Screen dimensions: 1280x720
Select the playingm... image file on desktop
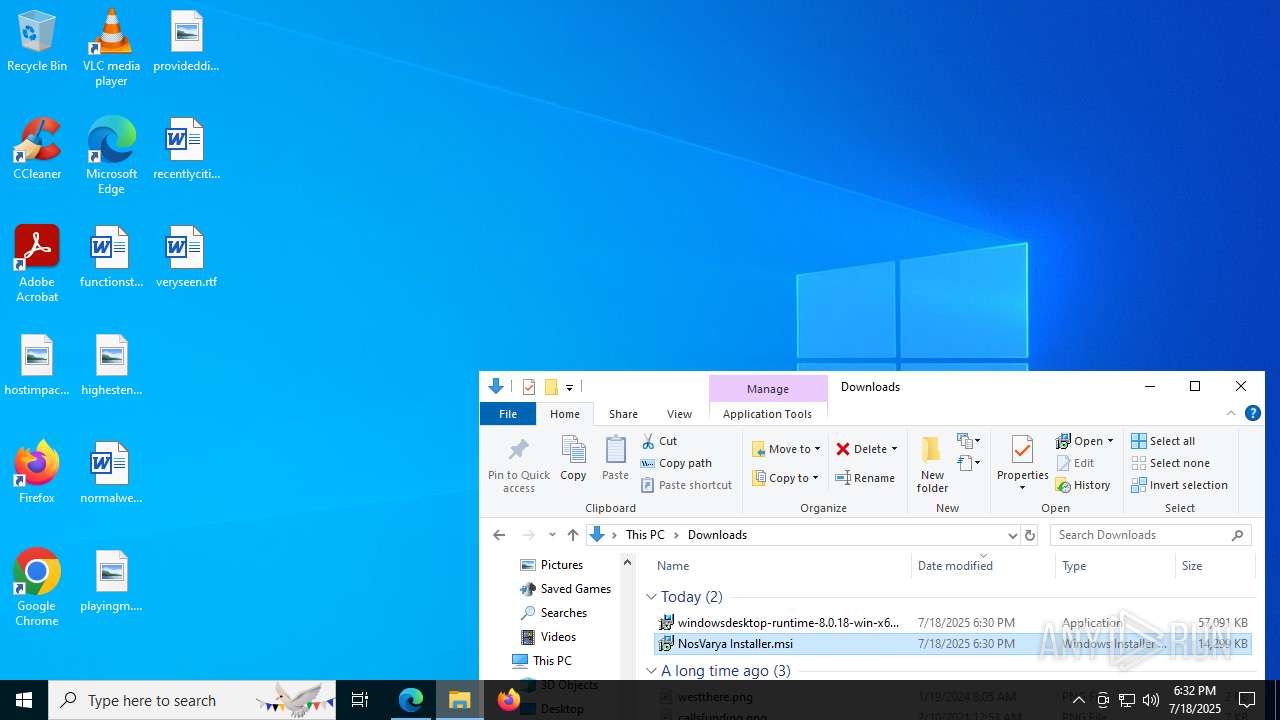[x=111, y=582]
